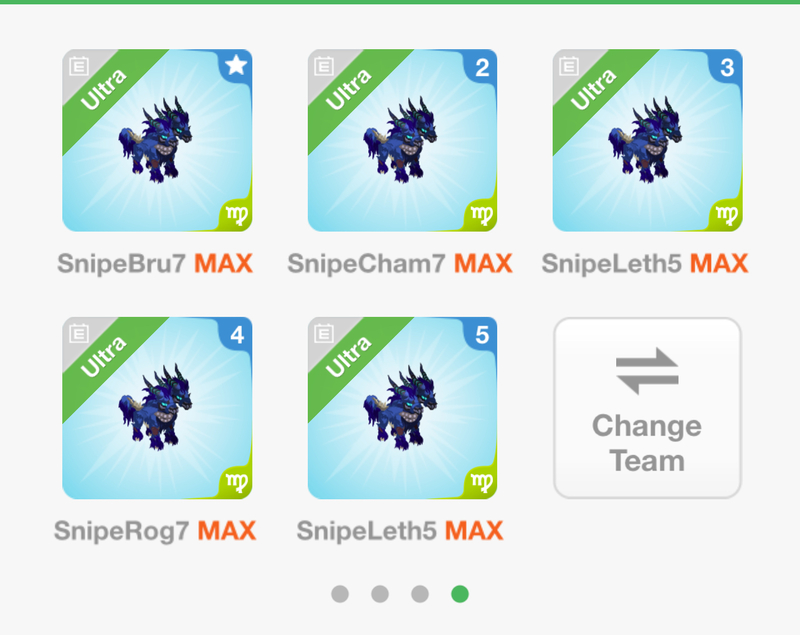Click the Change Team button
This screenshot has height=635, width=800.
[x=647, y=408]
